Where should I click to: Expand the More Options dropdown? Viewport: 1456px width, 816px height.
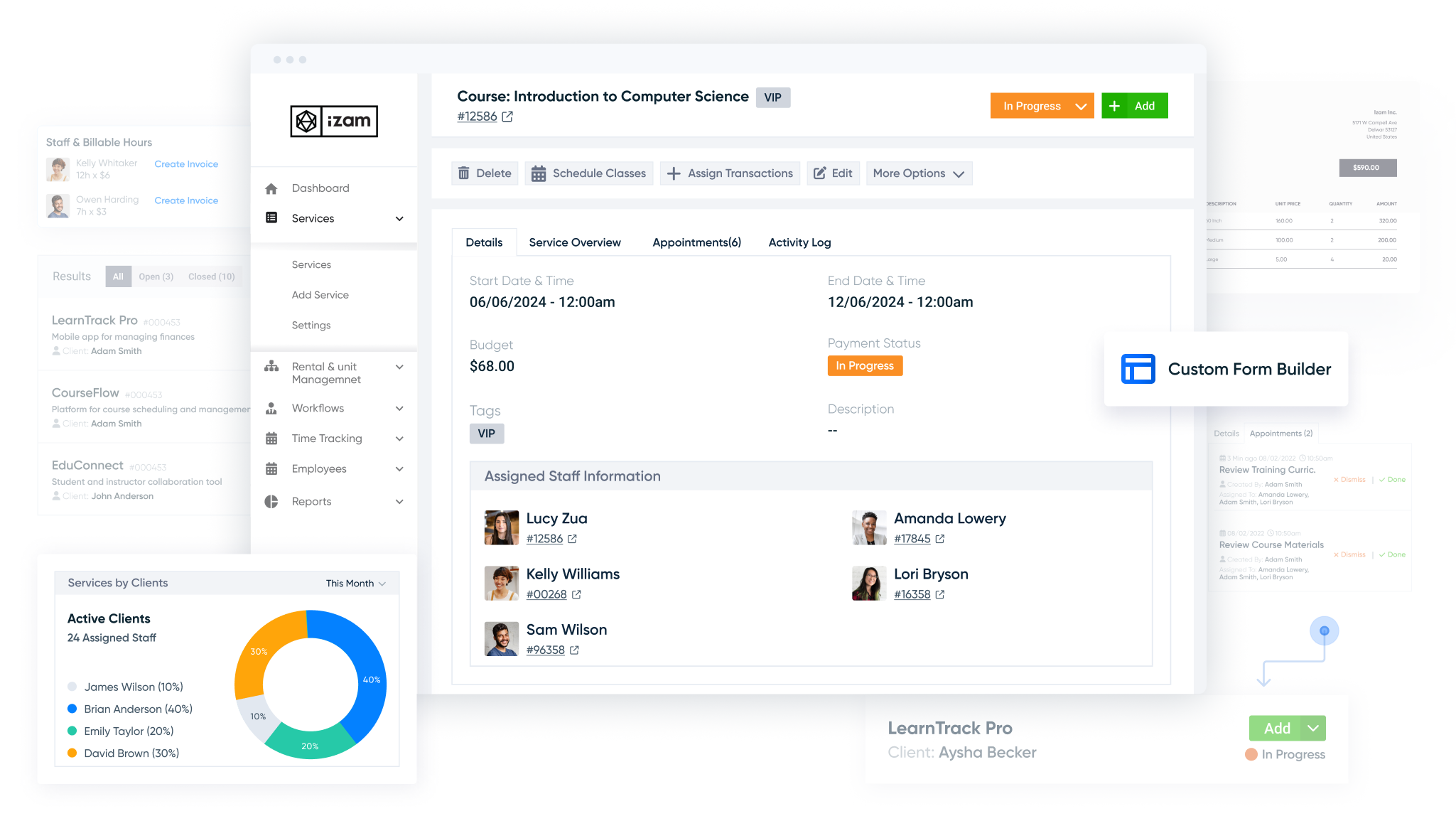tap(919, 173)
